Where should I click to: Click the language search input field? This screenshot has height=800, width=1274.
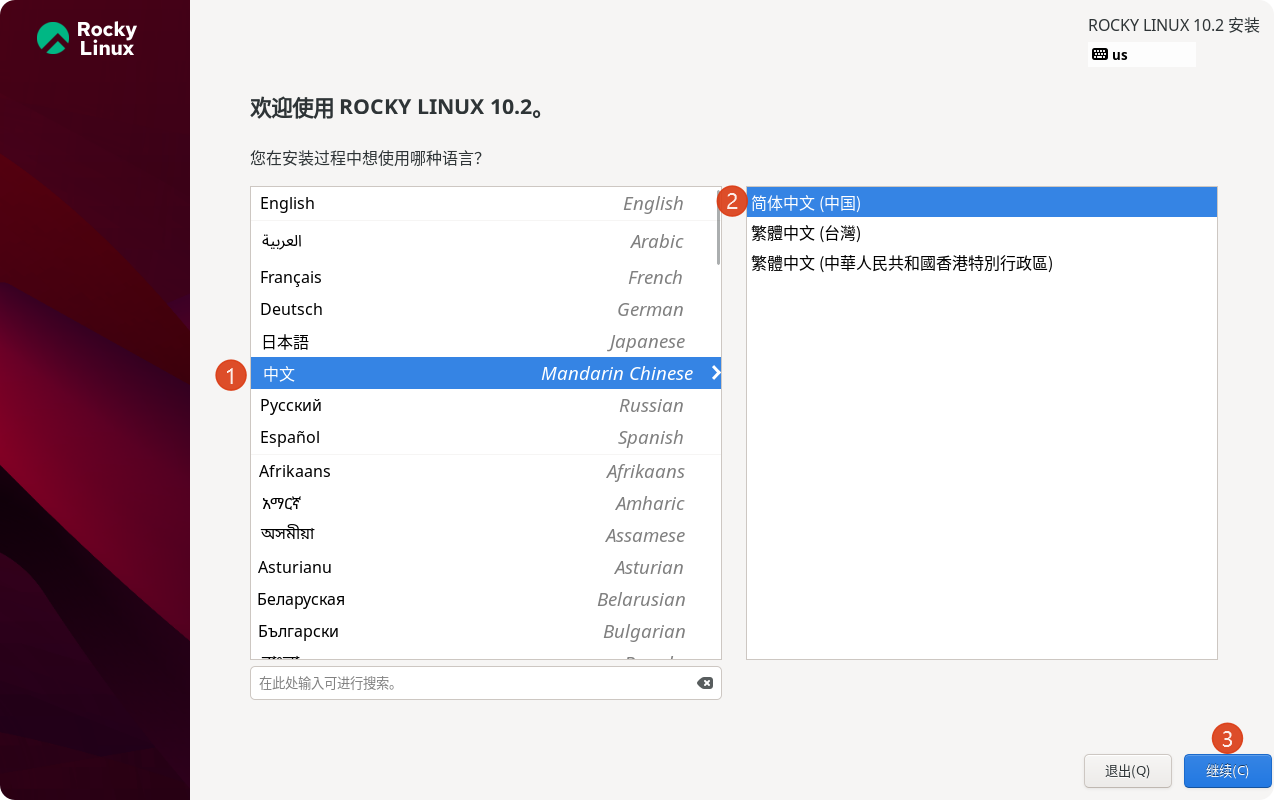point(485,683)
